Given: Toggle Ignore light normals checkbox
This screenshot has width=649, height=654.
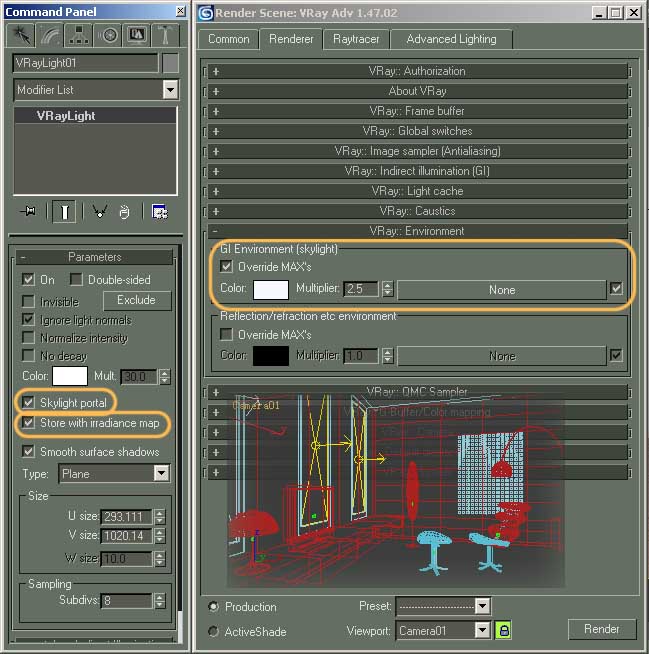Looking at the screenshot, I should (28, 319).
